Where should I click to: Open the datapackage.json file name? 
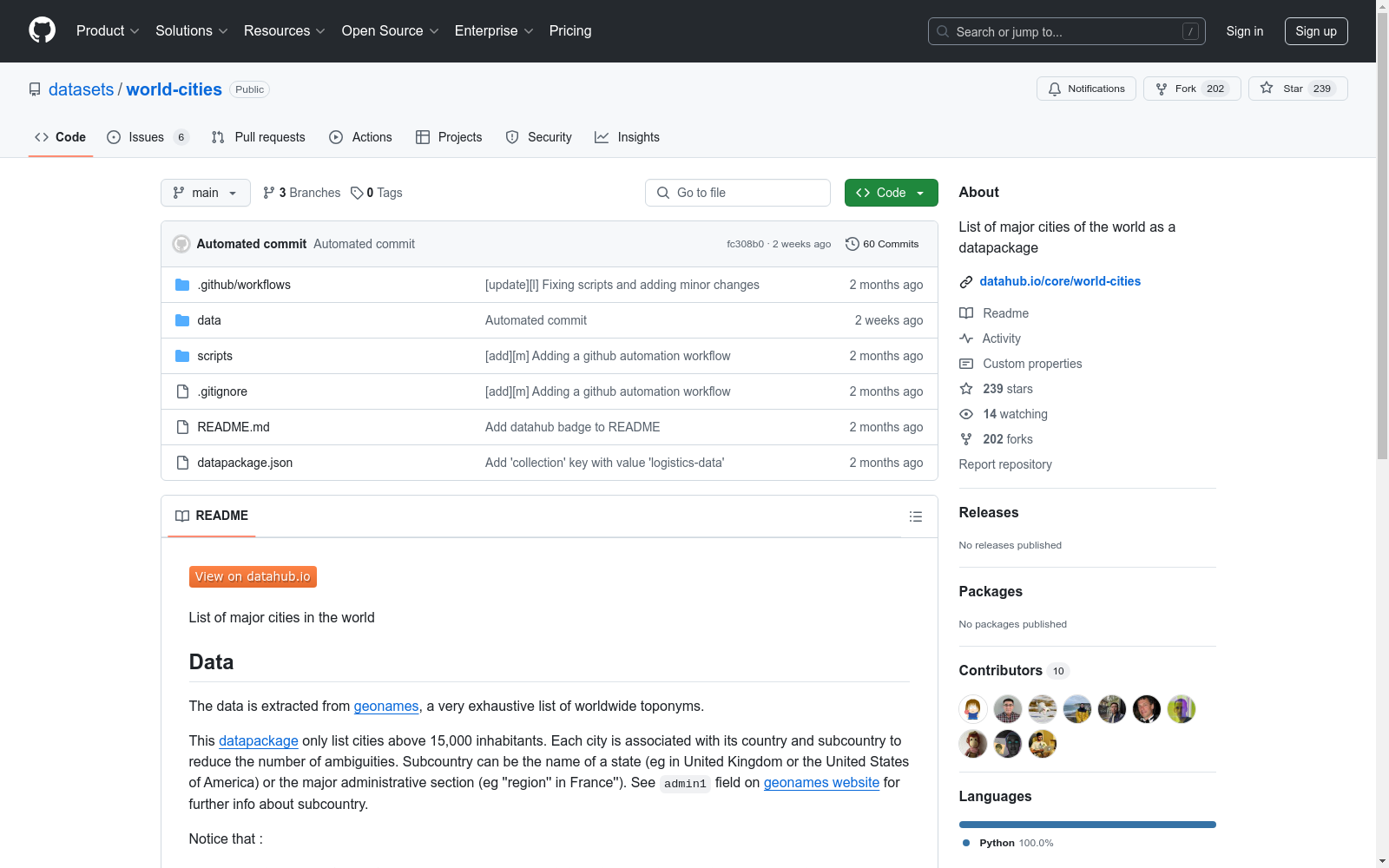245,463
